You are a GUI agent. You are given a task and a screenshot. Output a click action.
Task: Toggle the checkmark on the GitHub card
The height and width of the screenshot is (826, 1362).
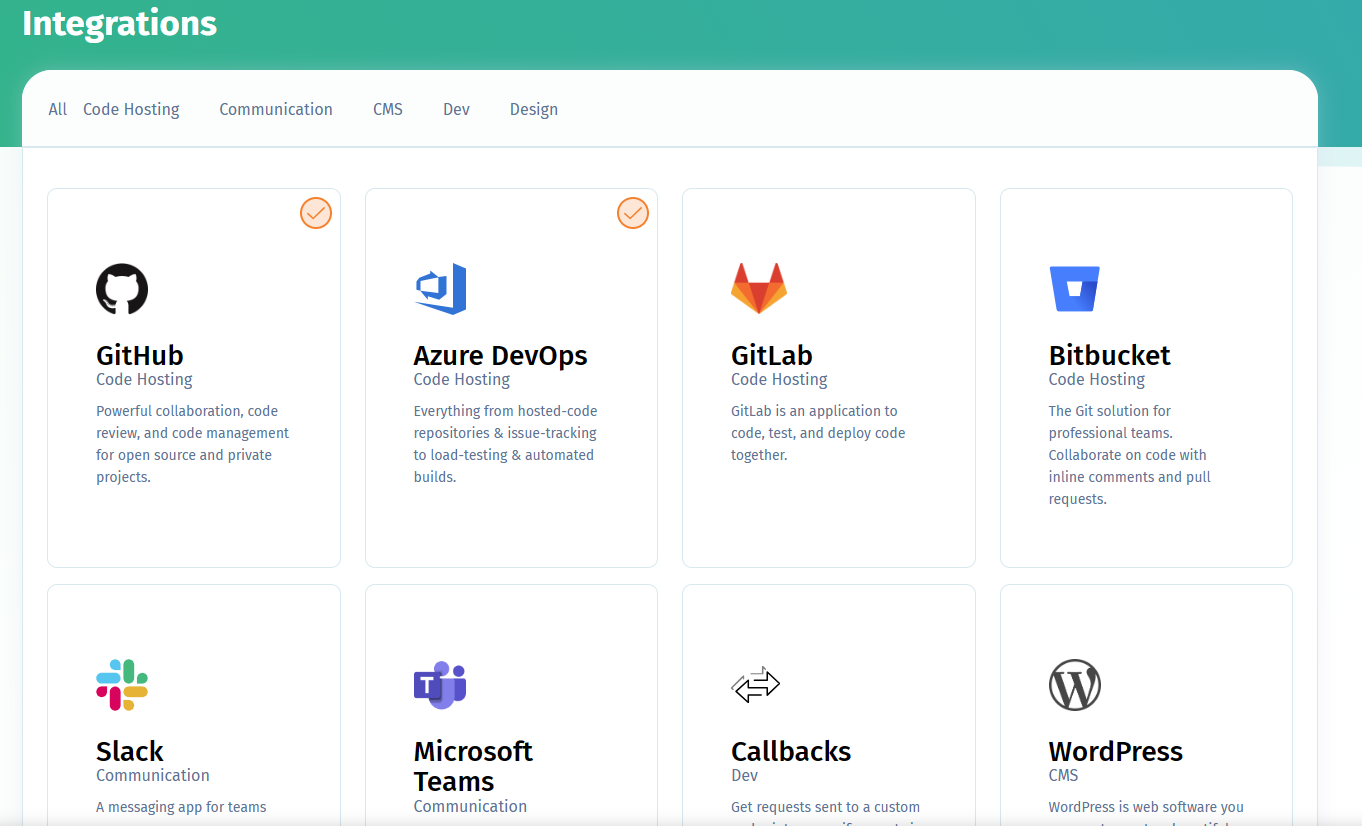pos(315,213)
